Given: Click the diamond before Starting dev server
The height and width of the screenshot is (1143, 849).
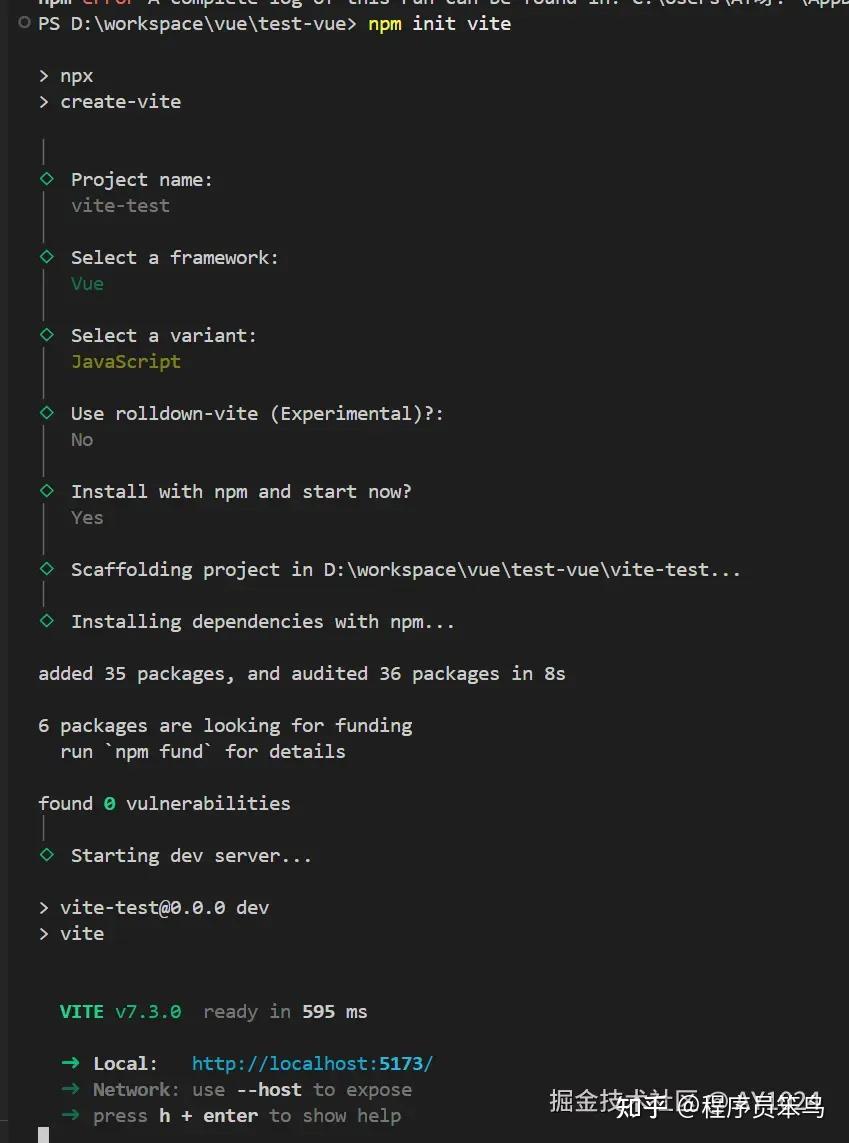Looking at the screenshot, I should 47,855.
